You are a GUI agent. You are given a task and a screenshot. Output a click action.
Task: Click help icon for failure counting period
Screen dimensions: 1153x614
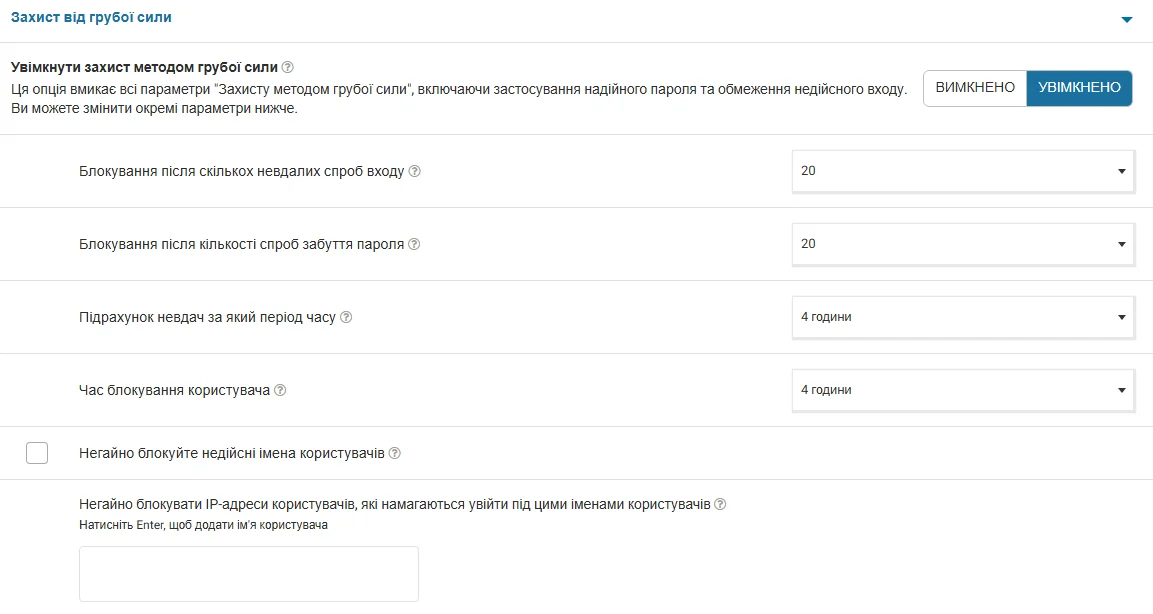click(347, 317)
